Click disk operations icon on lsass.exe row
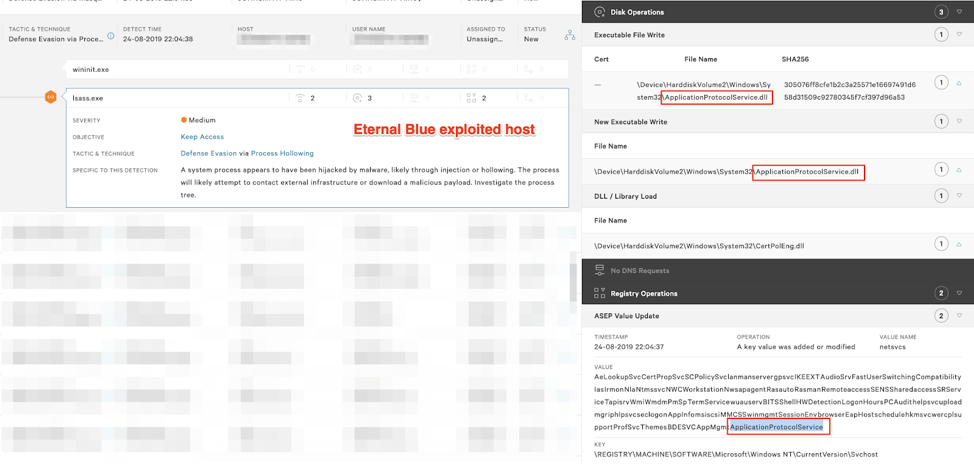The width and height of the screenshot is (974, 464). coord(357,98)
